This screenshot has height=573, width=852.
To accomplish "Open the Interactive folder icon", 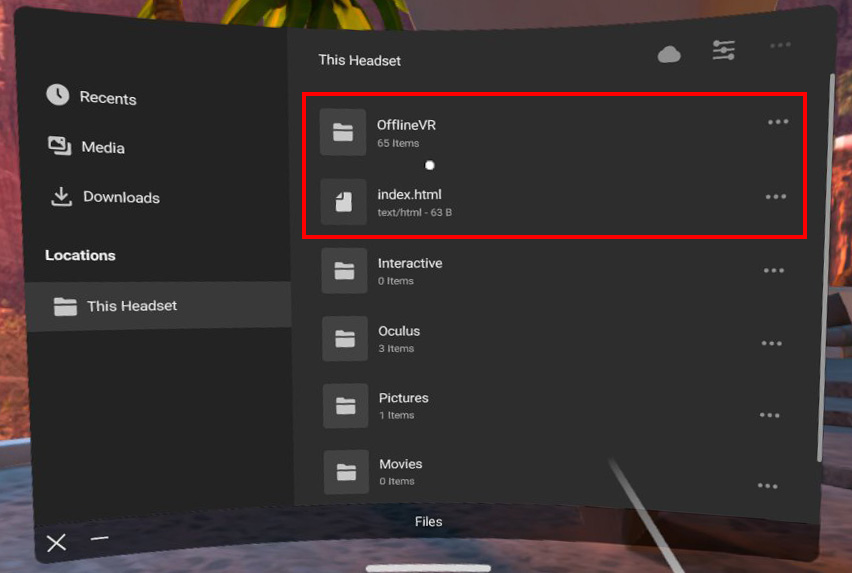I will 344,270.
